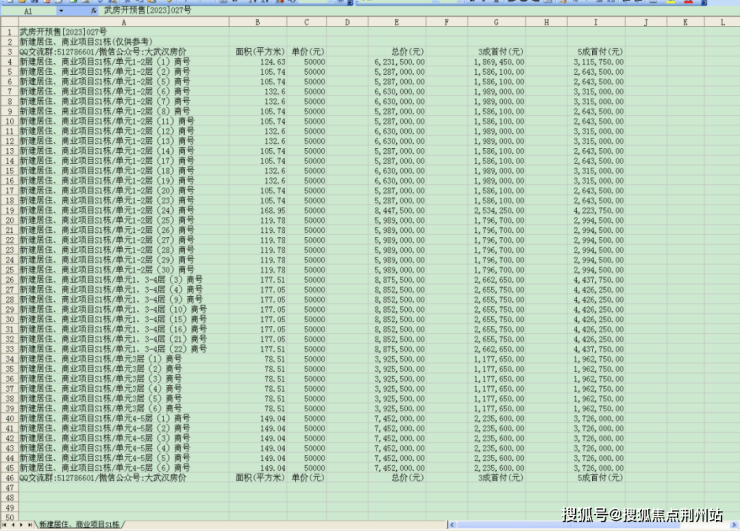Screen dimensions: 740x531
Task: Select cell 单元1-2层 (30) 商号
Action: (x=124, y=270)
